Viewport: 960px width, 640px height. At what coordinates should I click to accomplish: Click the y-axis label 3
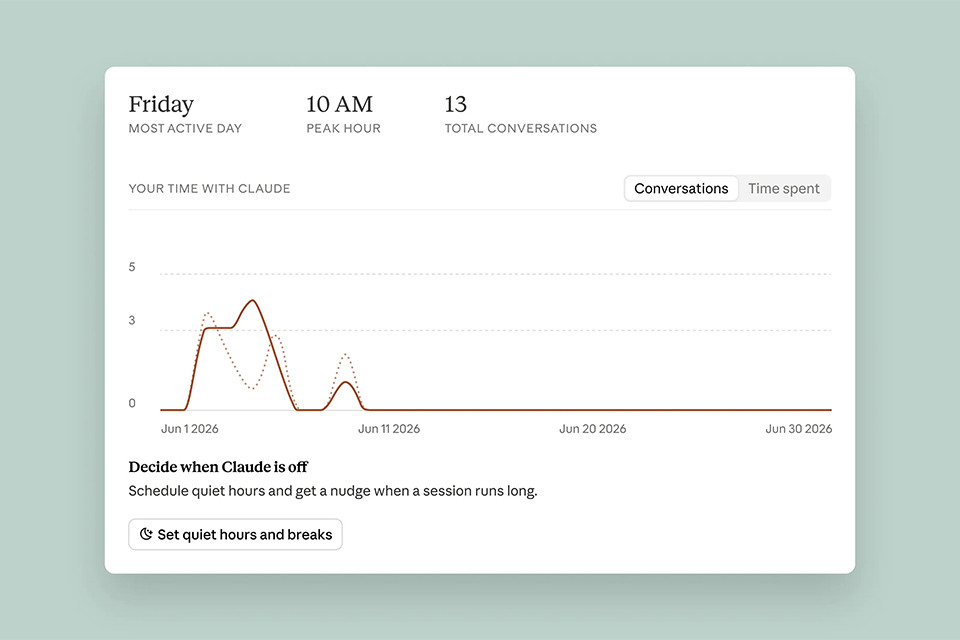point(132,320)
